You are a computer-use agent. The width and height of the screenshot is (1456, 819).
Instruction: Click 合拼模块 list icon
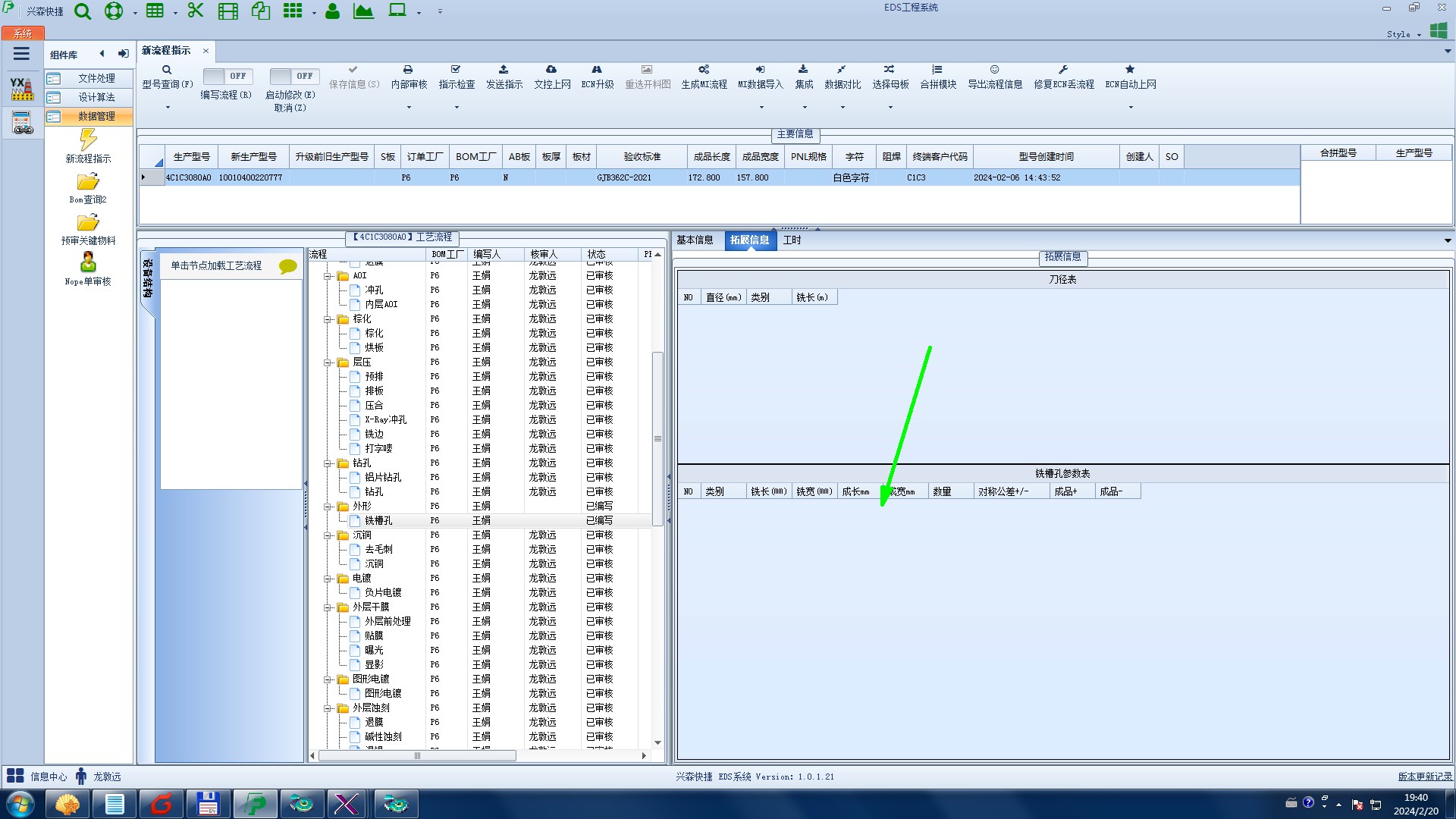pyautogui.click(x=937, y=69)
